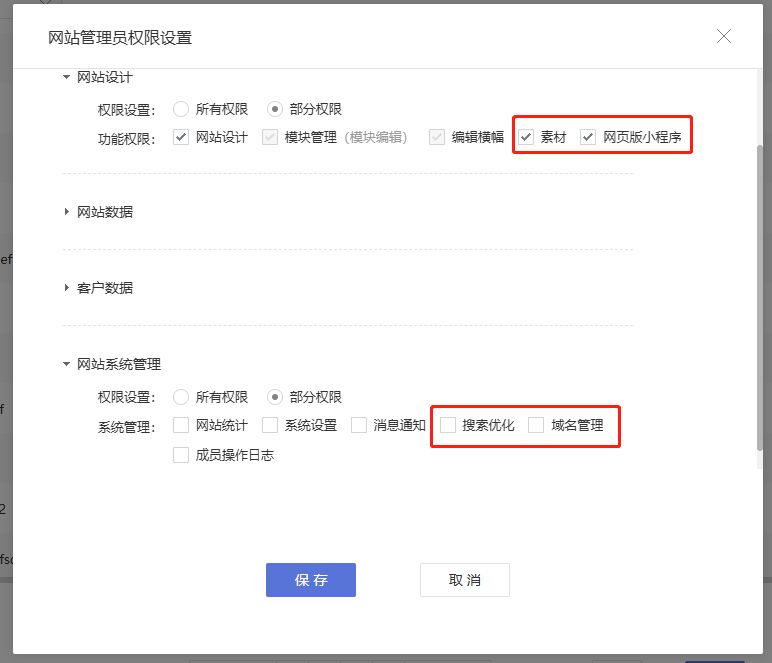Viewport: 772px width, 663px height.
Task: Enable the 网站统计 checkbox
Action: [181, 425]
